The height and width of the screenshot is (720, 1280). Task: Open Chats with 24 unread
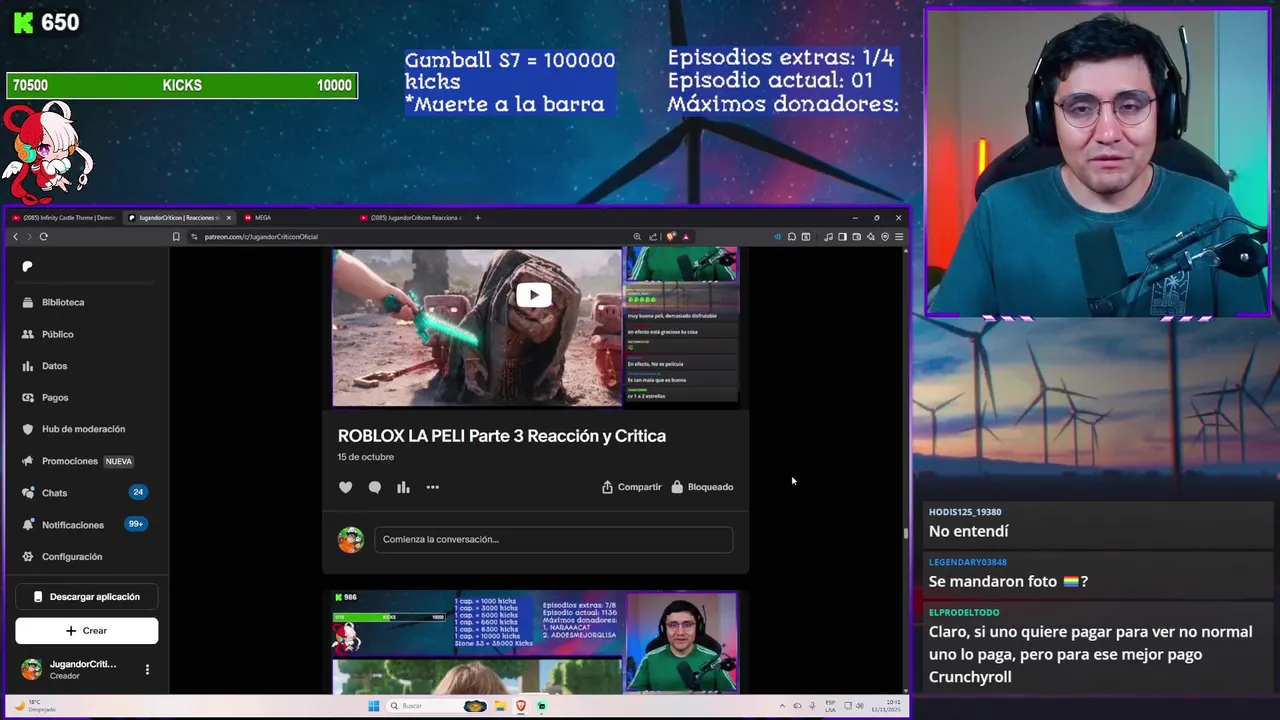click(x=86, y=493)
